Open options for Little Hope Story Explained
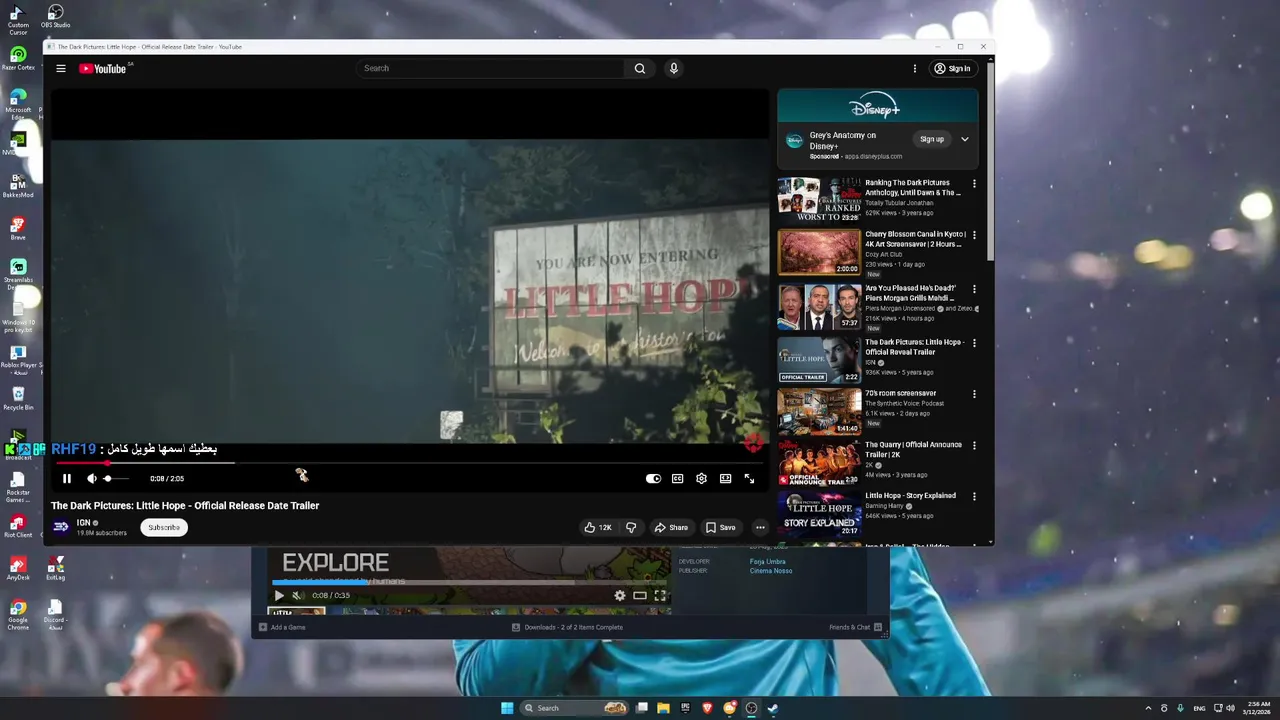Screen dimensions: 1280x720 point(974,496)
